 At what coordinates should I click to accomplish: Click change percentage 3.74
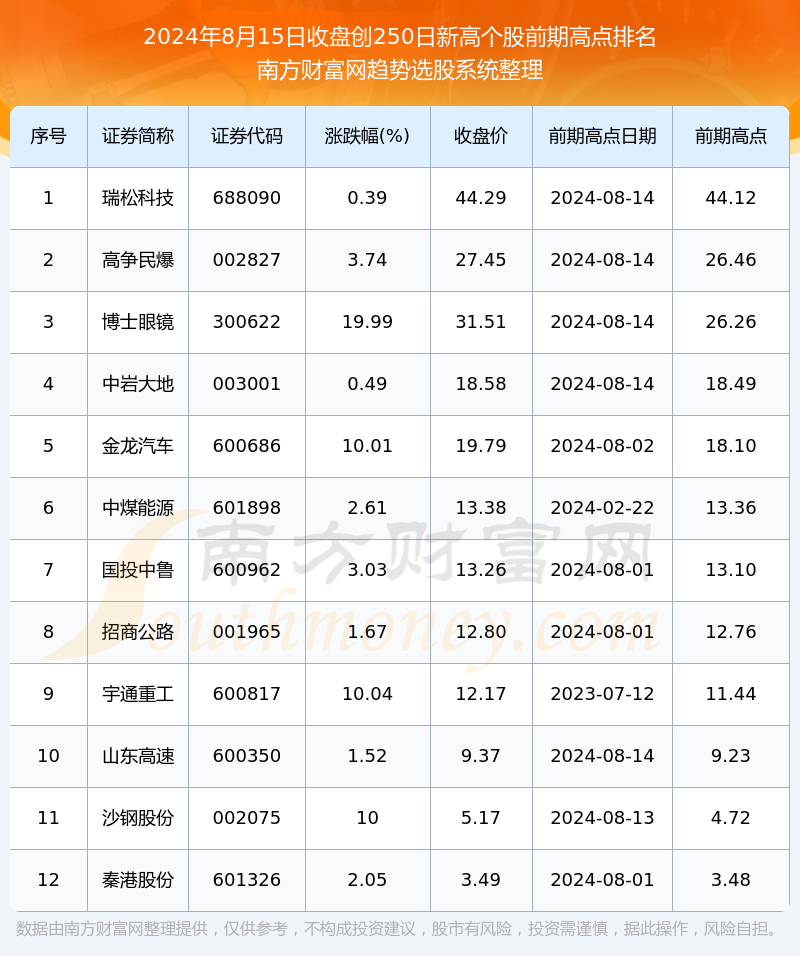(x=367, y=260)
